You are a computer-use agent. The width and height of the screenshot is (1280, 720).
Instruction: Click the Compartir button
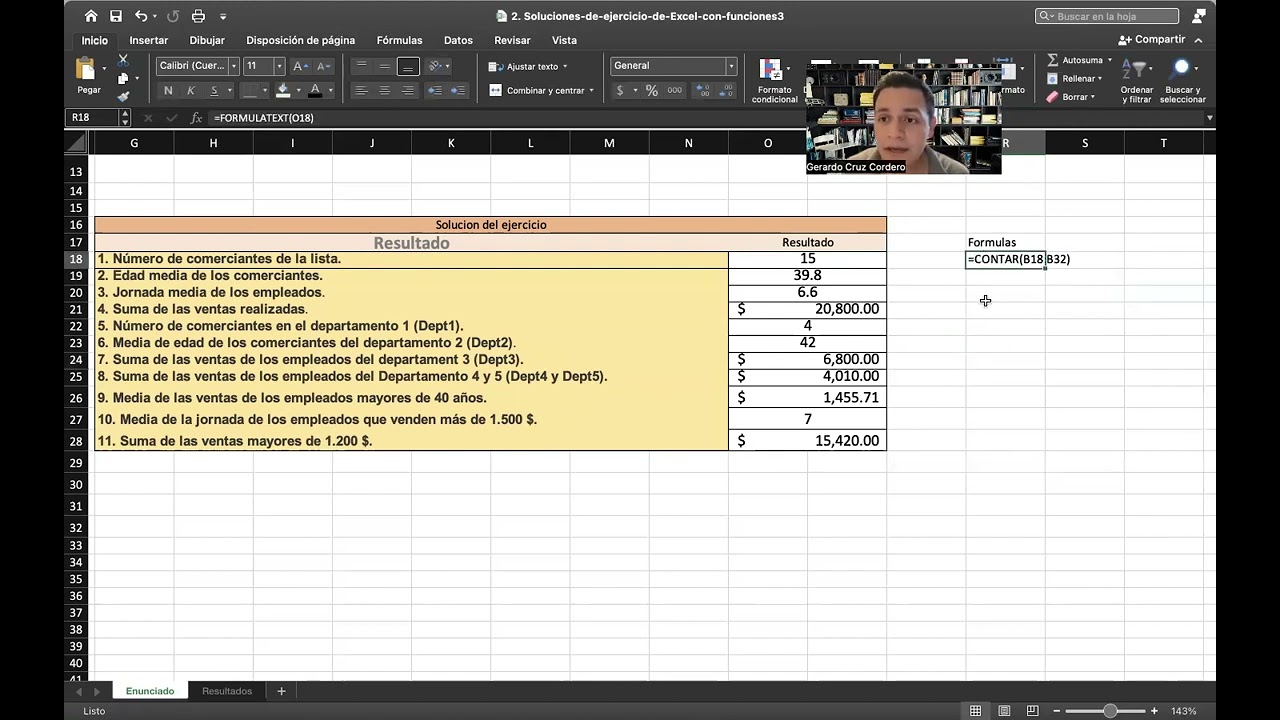point(1152,40)
